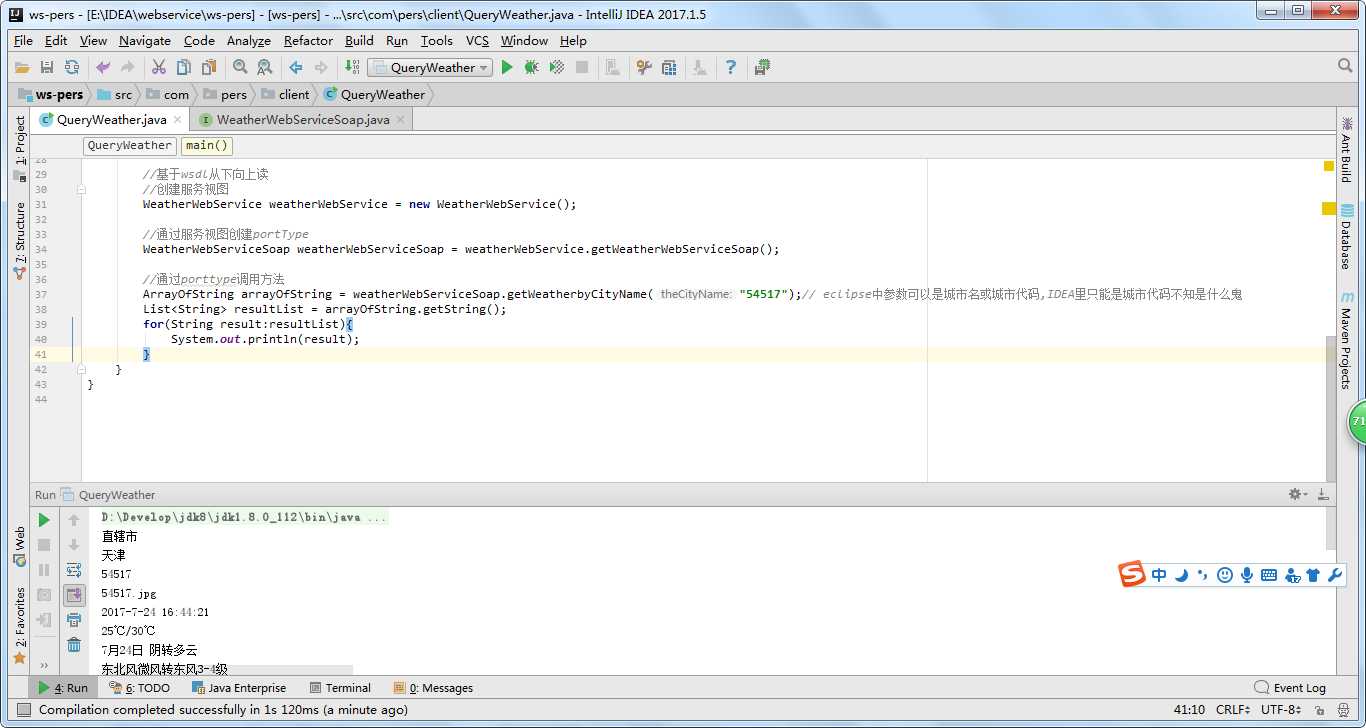
Task: Hide the Run tool window
Action: [1324, 494]
